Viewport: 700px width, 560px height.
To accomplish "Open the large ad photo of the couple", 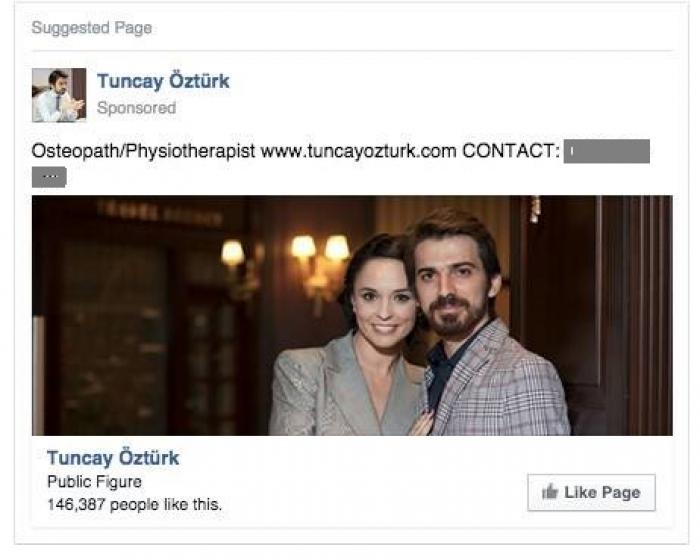I will (352, 315).
